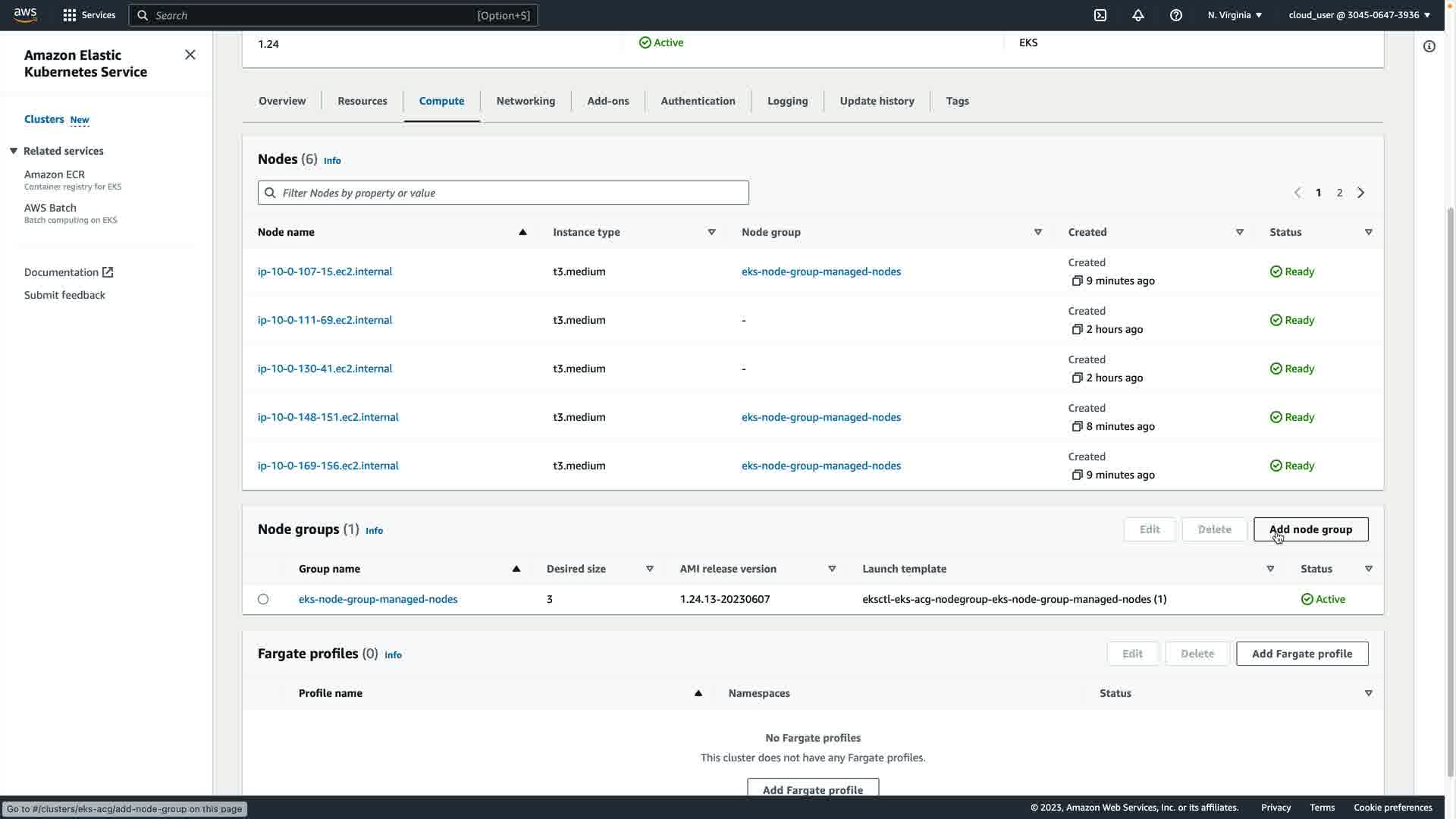Close the EKS sidebar with X

[x=190, y=55]
